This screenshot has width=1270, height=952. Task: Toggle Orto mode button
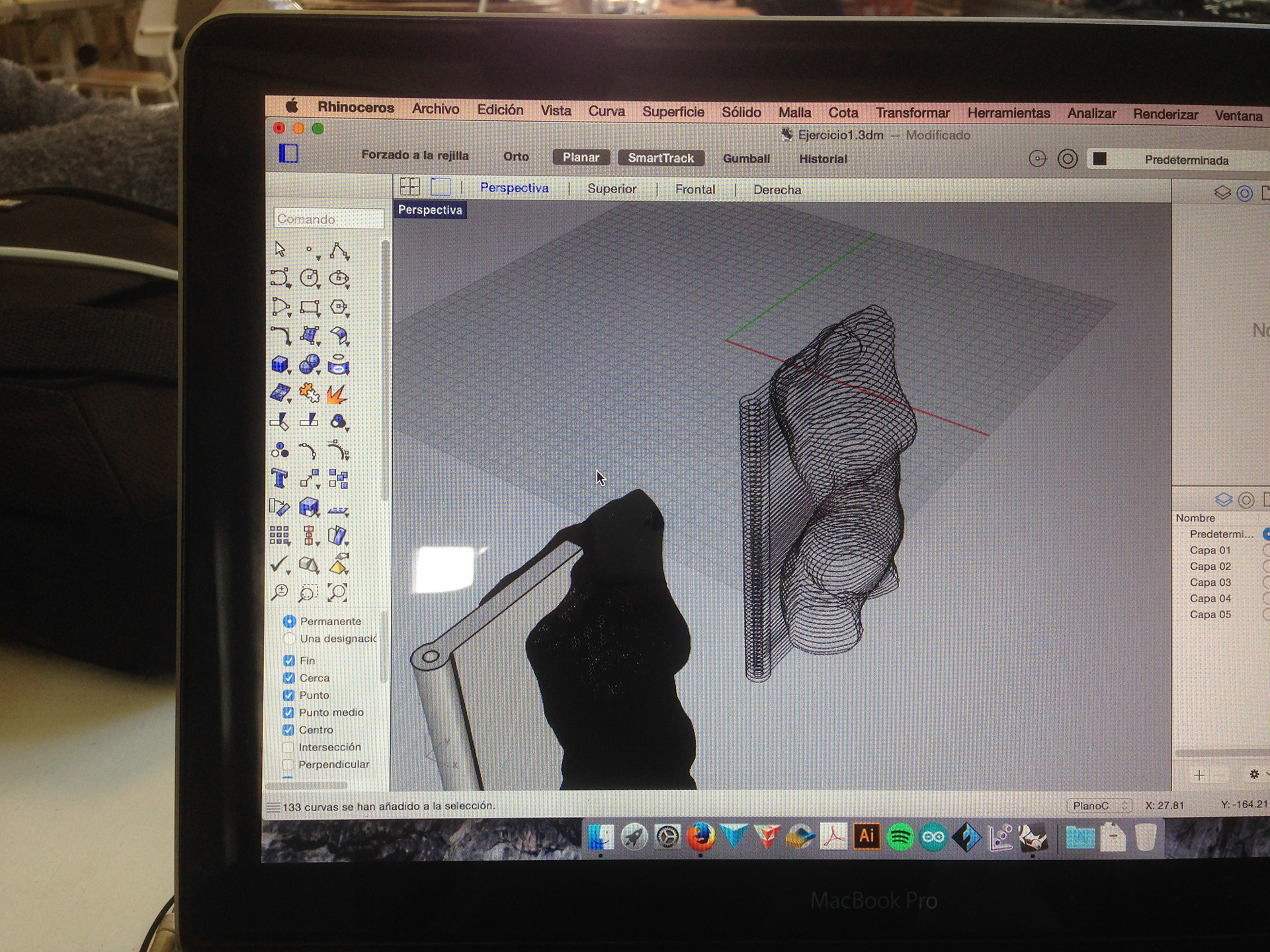click(516, 157)
